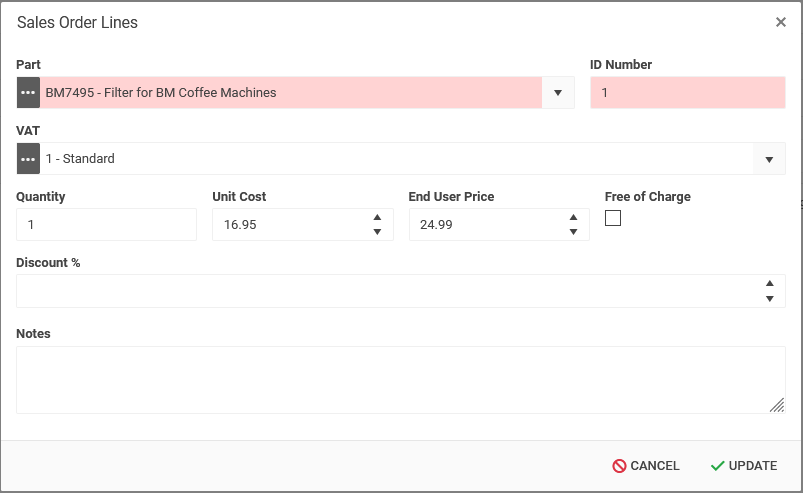This screenshot has height=493, width=803.
Task: Grab the Notes resize handle
Action: tap(777, 405)
